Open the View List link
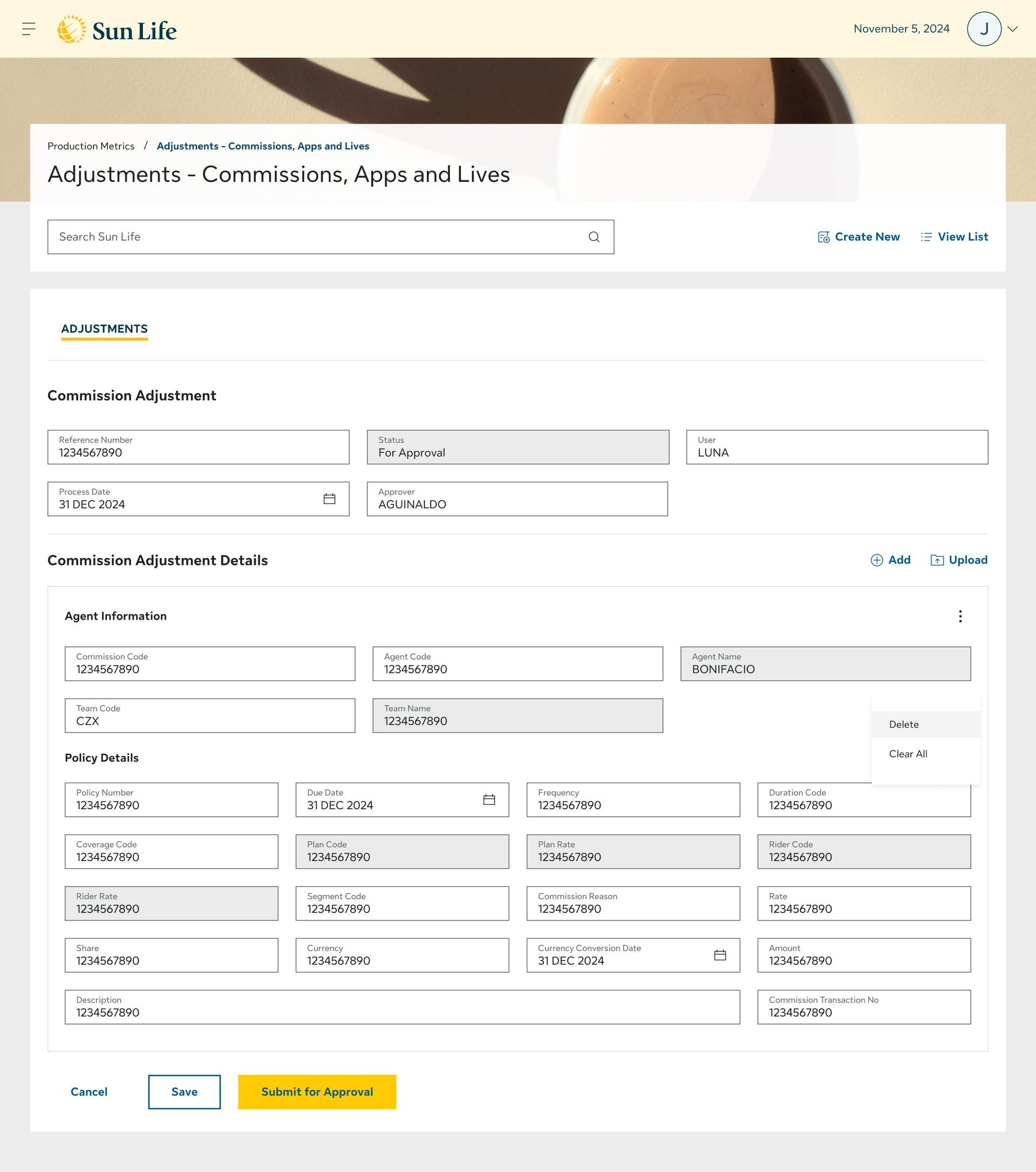 tap(954, 237)
